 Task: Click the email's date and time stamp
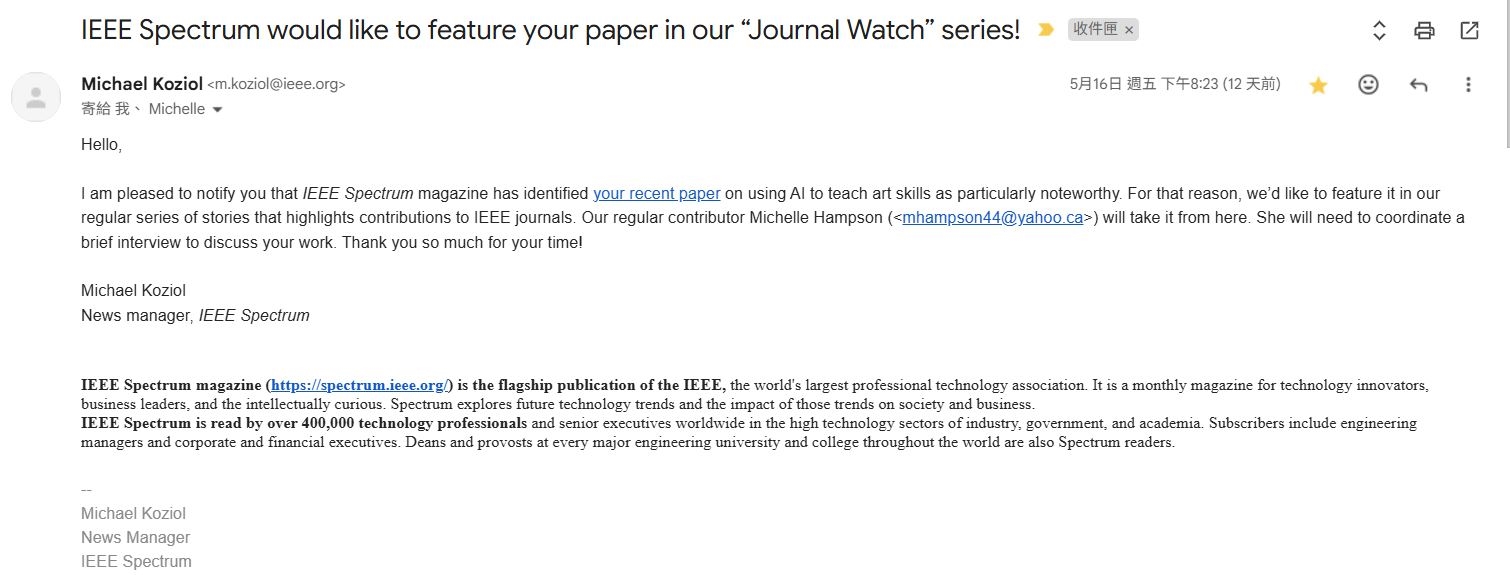tap(1174, 84)
